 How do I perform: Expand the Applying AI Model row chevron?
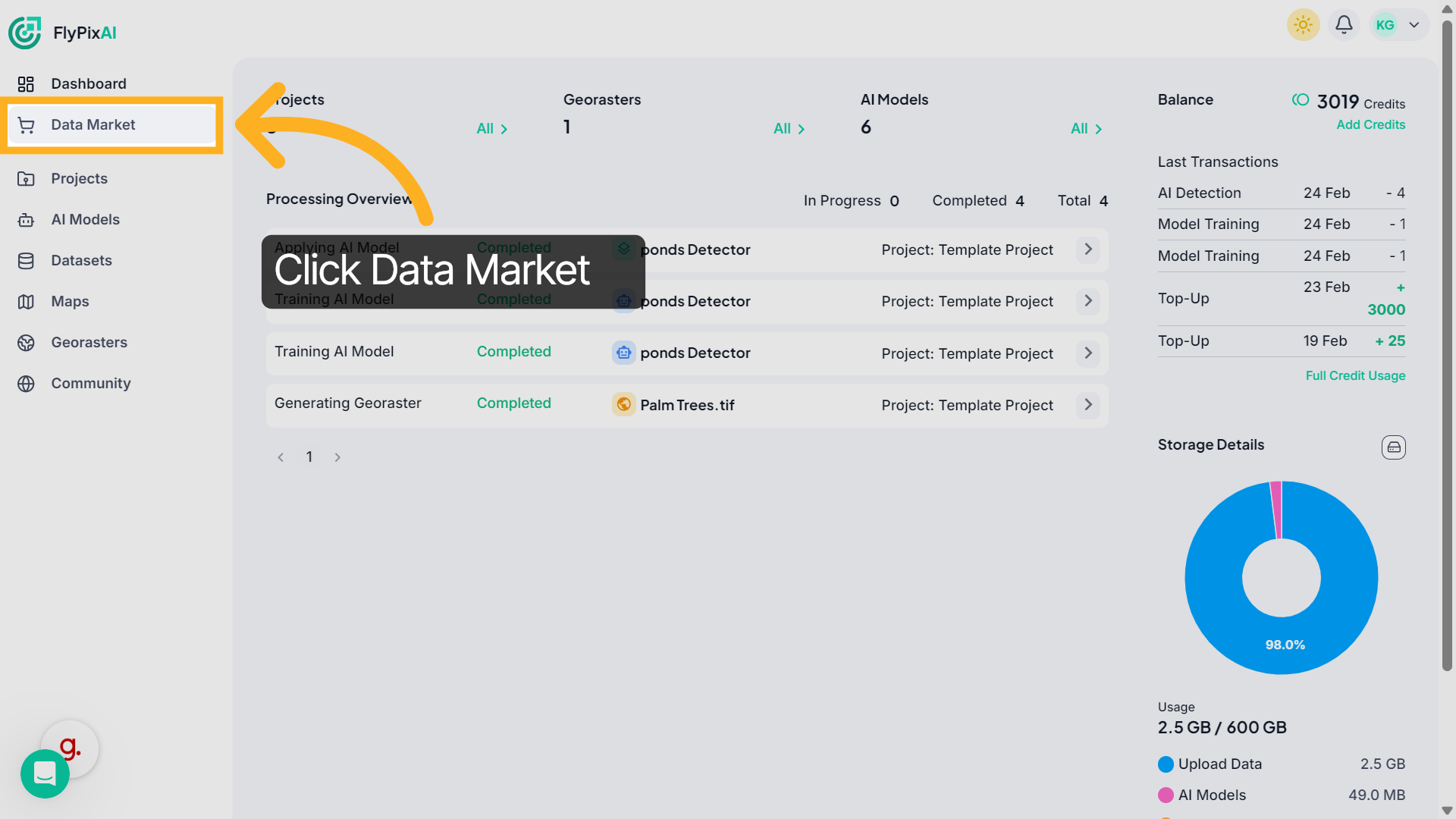1087,249
